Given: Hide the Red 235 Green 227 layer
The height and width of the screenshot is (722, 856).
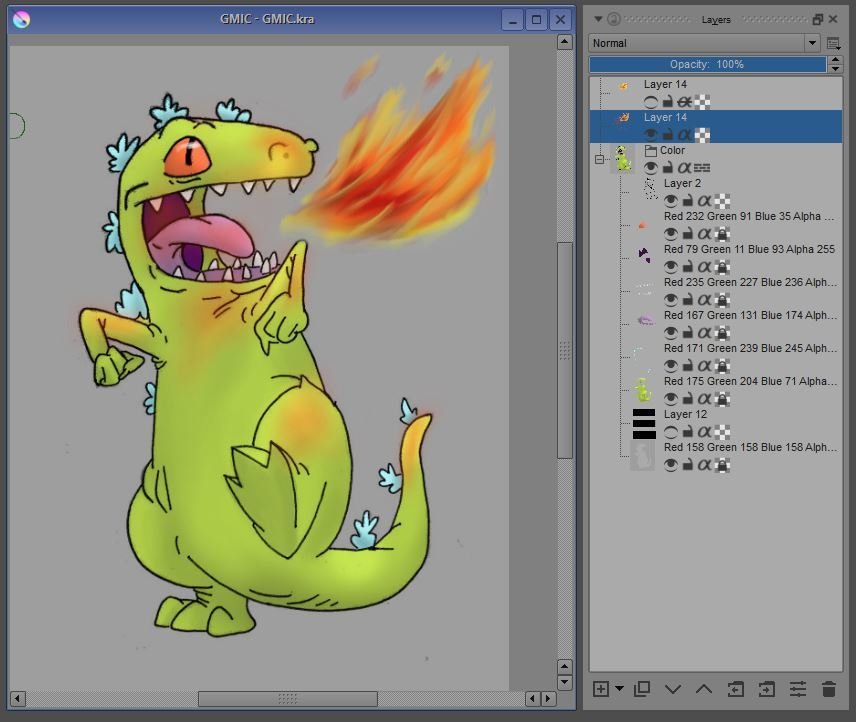Looking at the screenshot, I should click(670, 300).
